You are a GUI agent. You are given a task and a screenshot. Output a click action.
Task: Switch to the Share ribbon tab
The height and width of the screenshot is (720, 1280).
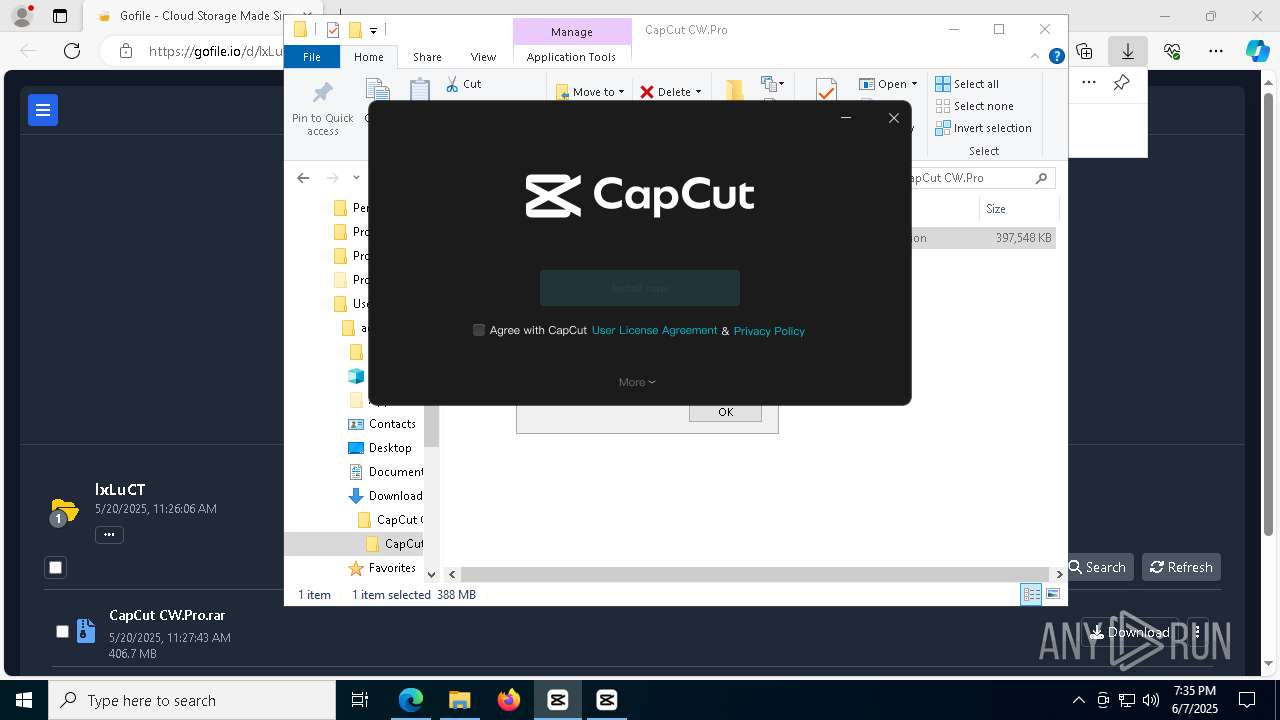click(x=427, y=57)
